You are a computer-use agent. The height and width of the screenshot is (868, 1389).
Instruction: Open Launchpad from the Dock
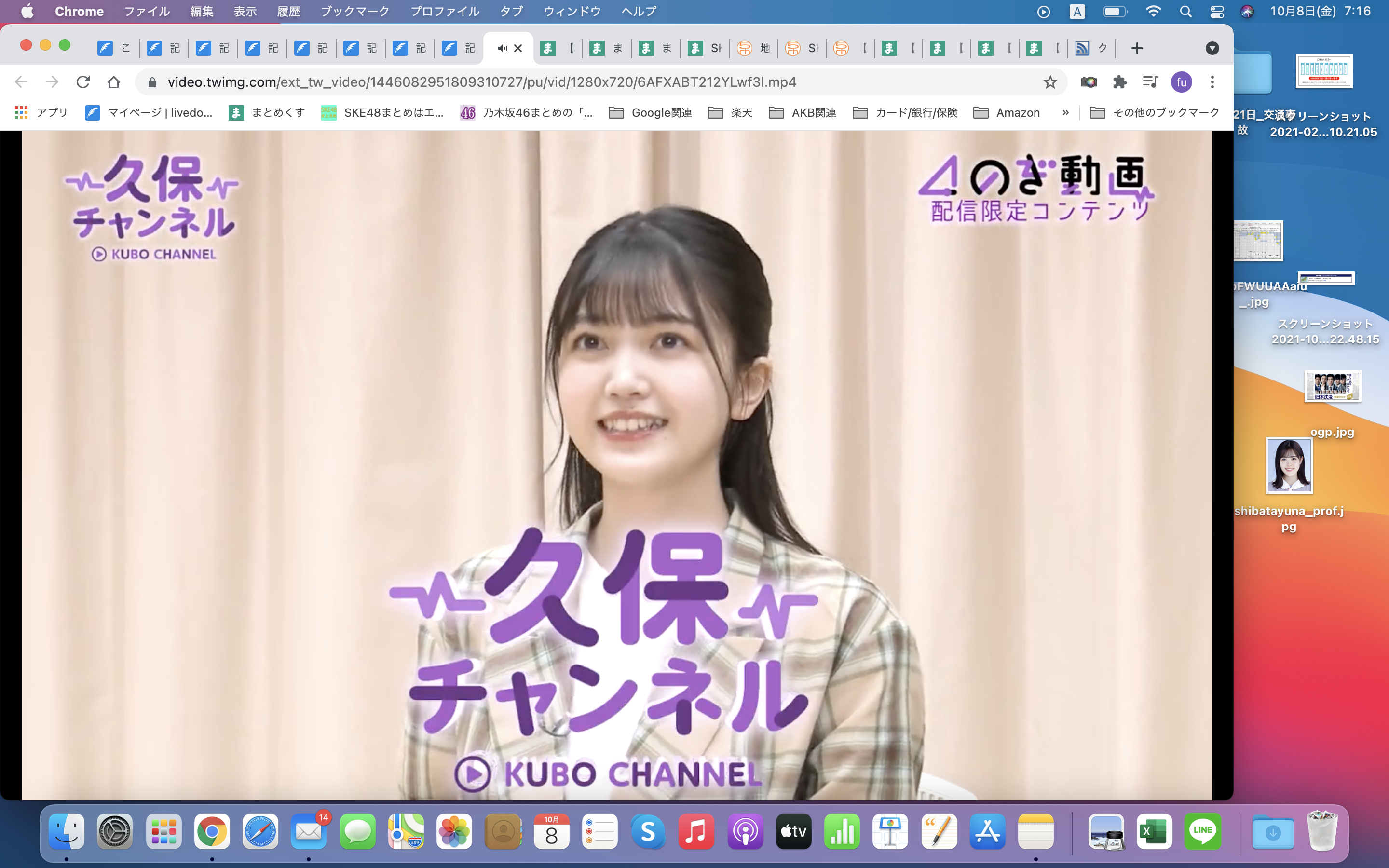pos(163,831)
